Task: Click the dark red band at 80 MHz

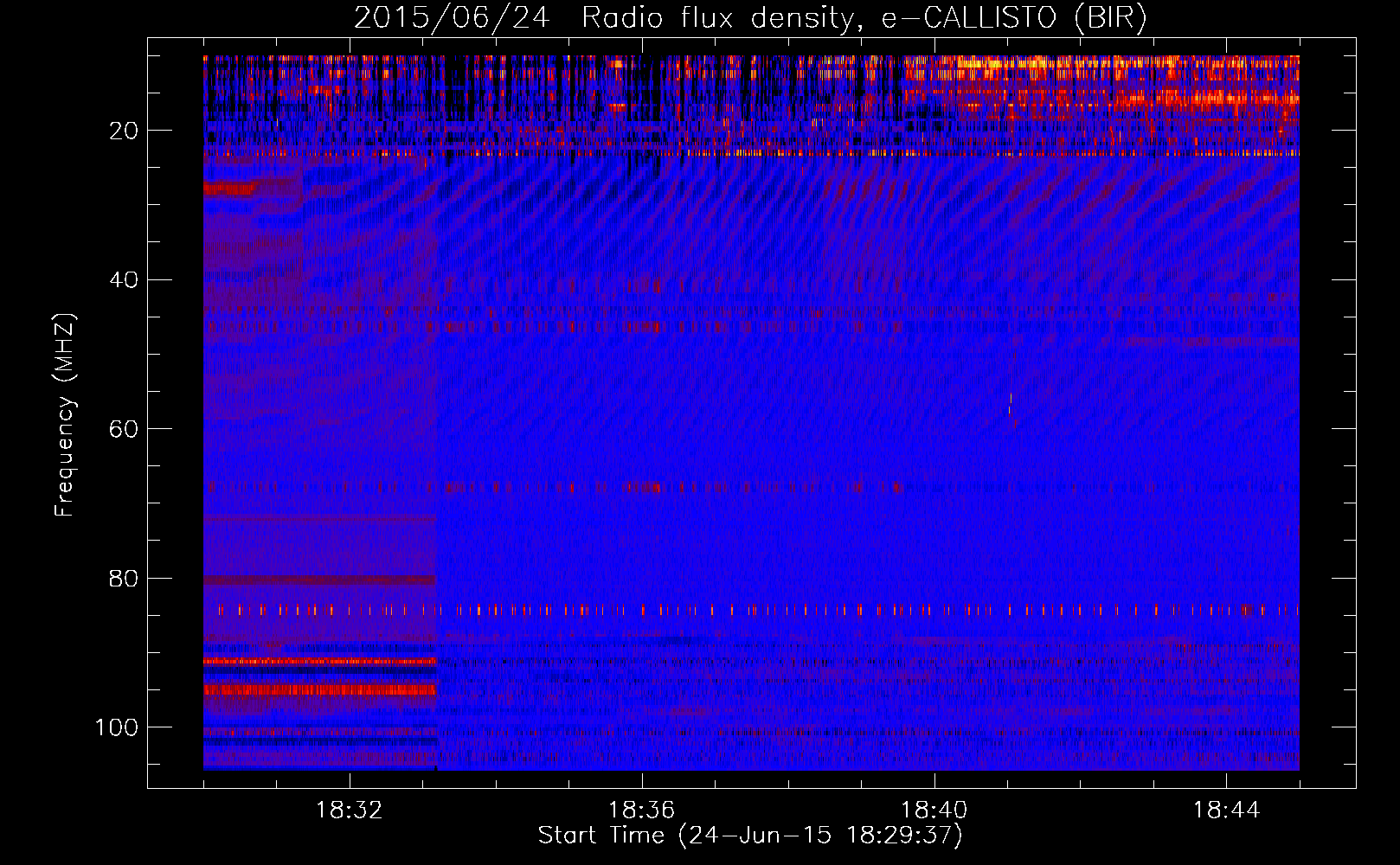Action: pyautogui.click(x=320, y=580)
